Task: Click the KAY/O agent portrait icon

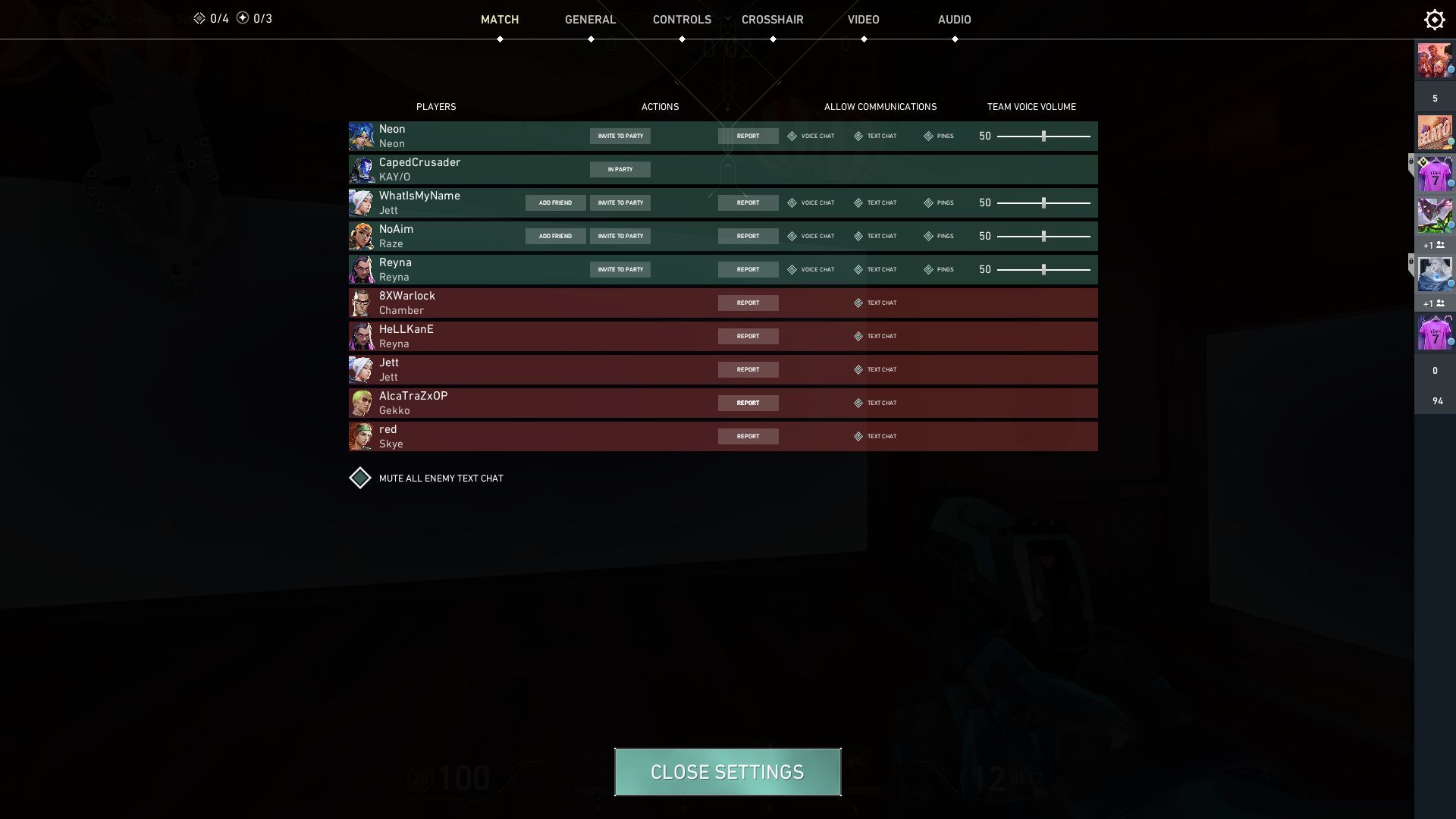Action: [360, 169]
